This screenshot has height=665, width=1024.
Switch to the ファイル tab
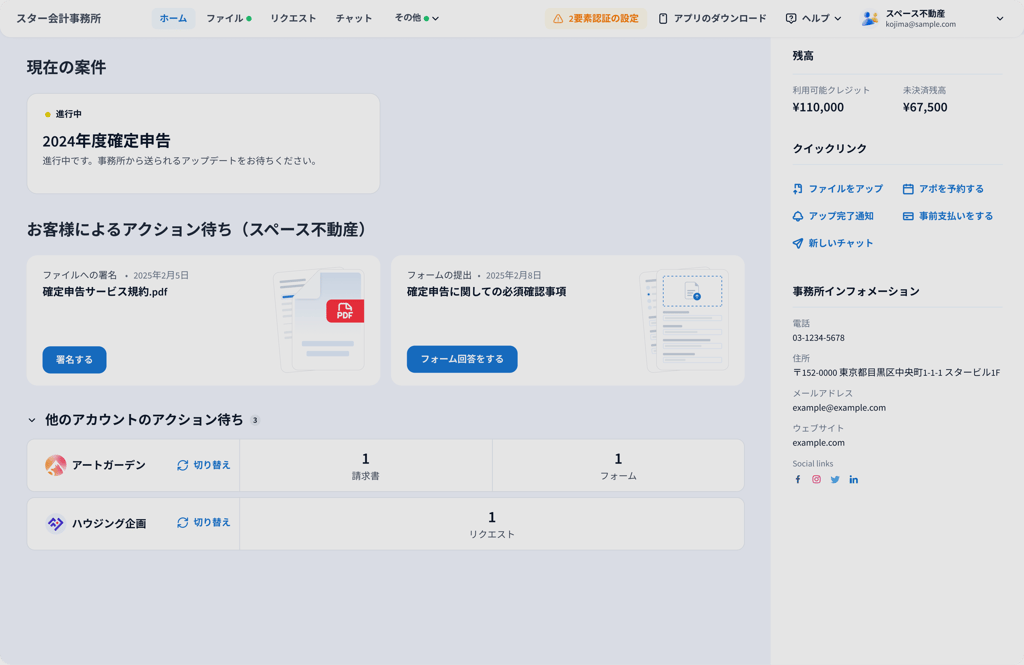click(x=228, y=18)
